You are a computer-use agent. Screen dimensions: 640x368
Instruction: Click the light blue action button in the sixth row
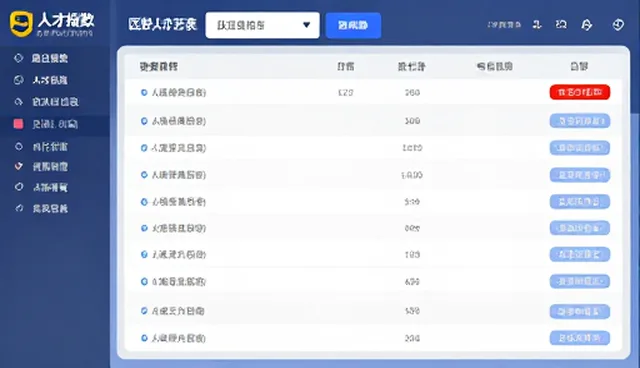580,228
